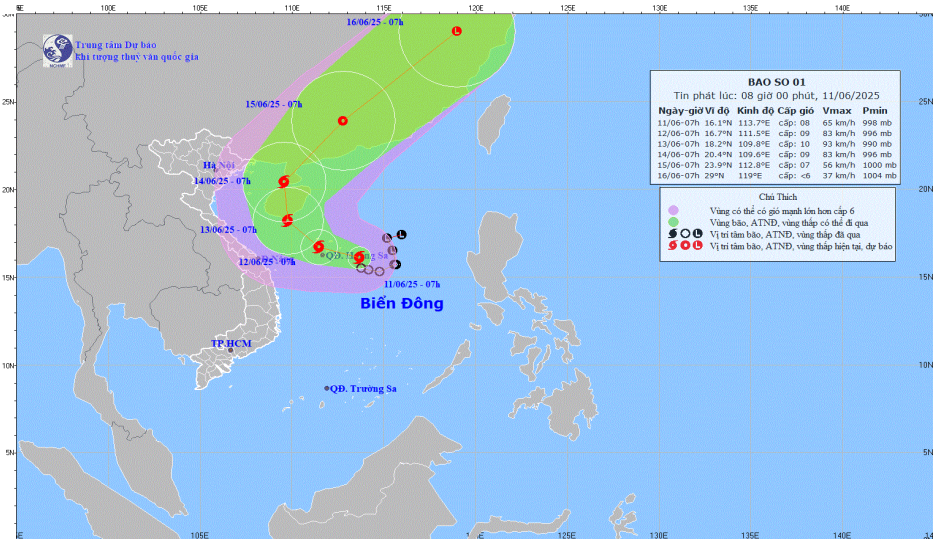Click the red circle depression marker for 15/06/25
Image resolution: width=947 pixels, height=549 pixels.
coord(342,121)
